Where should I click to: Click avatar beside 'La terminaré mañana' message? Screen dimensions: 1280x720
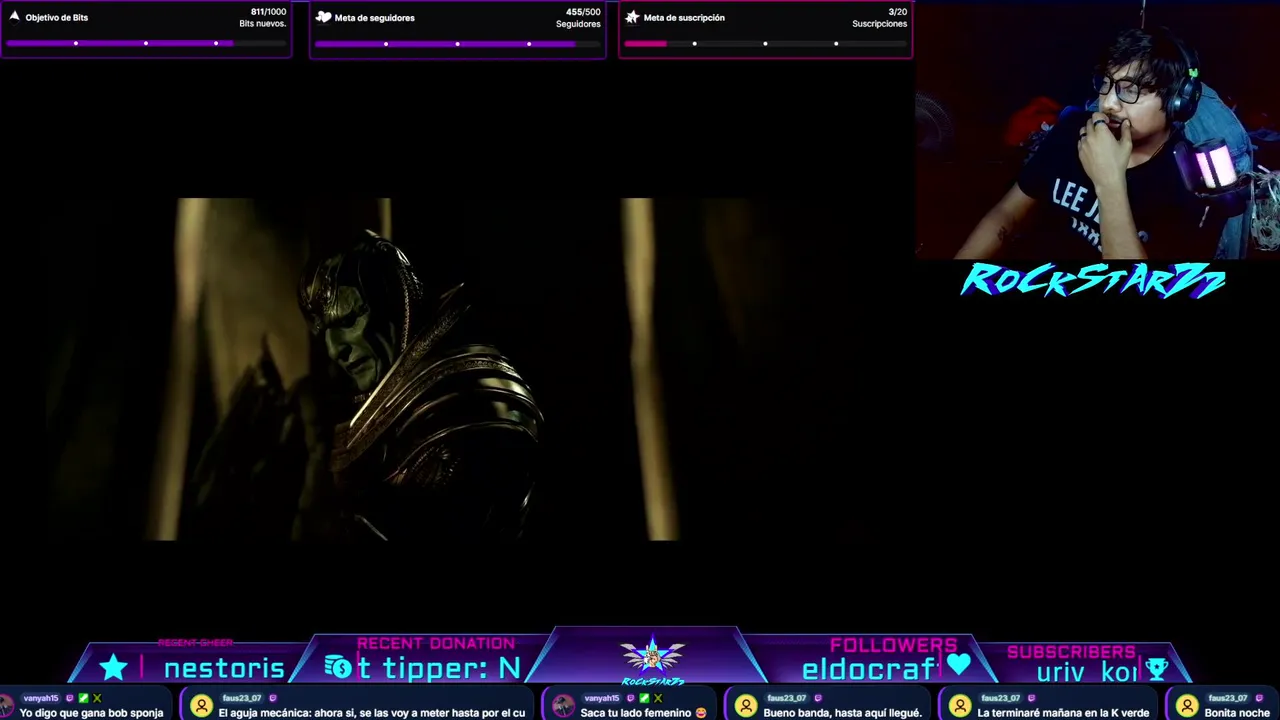pos(960,707)
